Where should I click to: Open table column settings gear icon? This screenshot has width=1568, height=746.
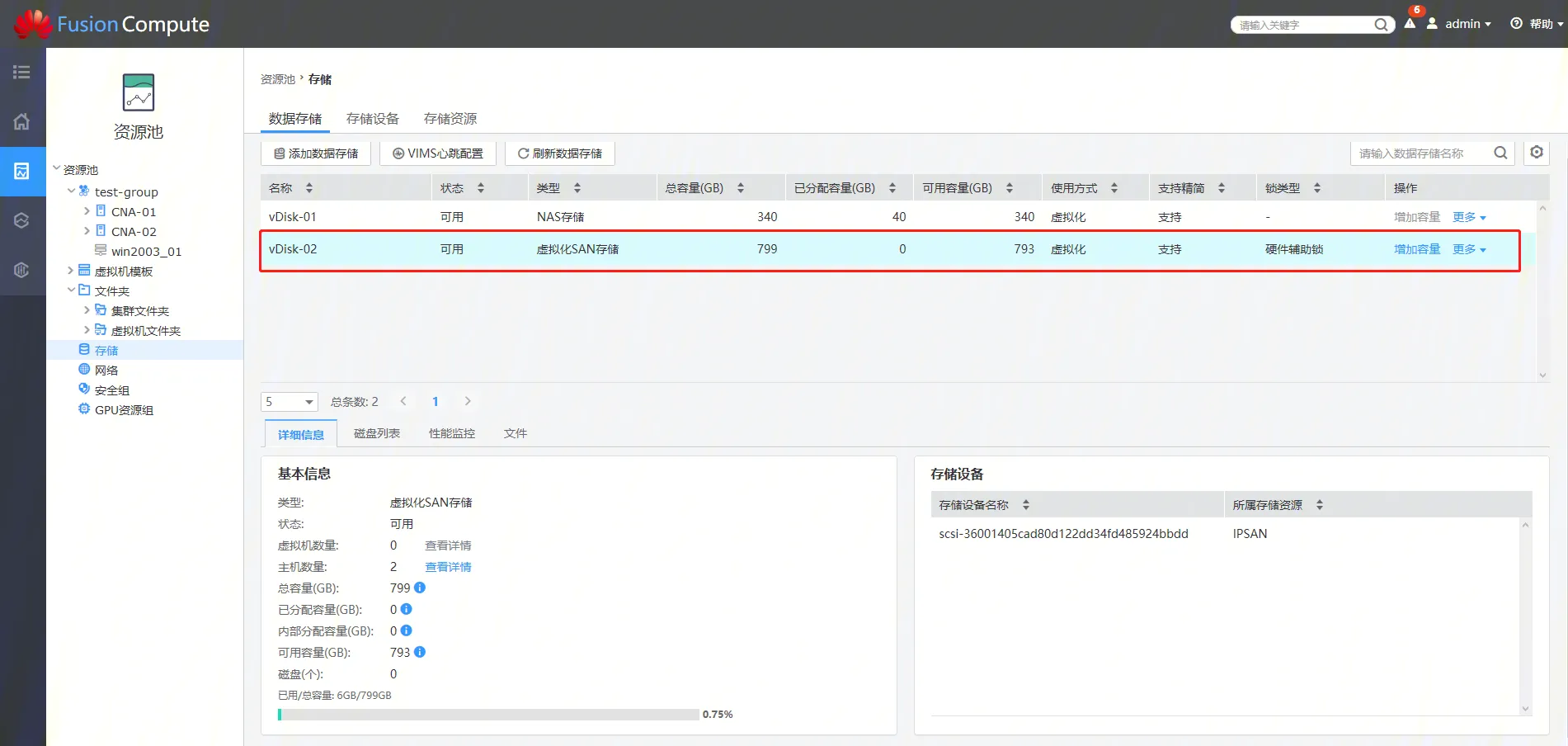coord(1537,152)
